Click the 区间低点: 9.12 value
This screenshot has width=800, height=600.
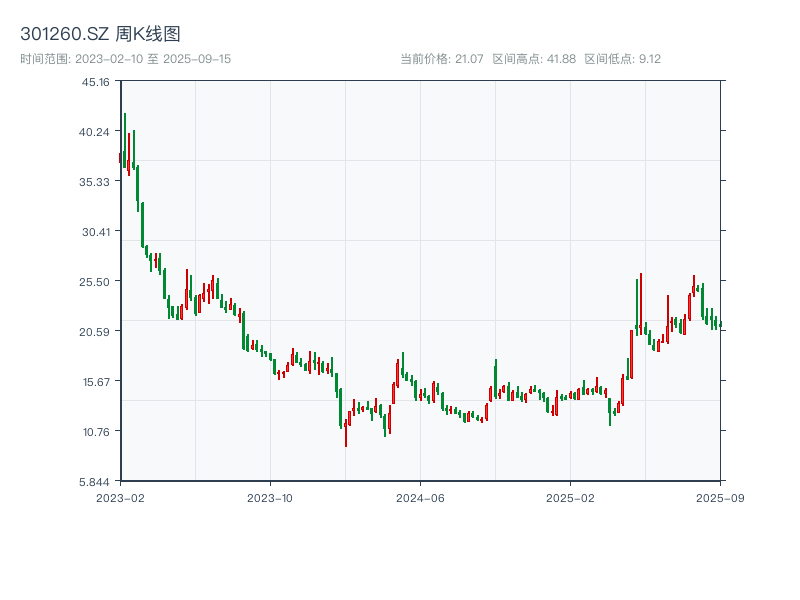point(622,59)
